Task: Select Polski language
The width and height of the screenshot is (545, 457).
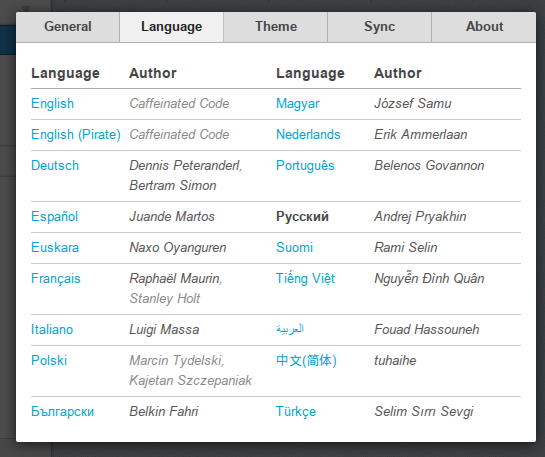Action: point(49,360)
